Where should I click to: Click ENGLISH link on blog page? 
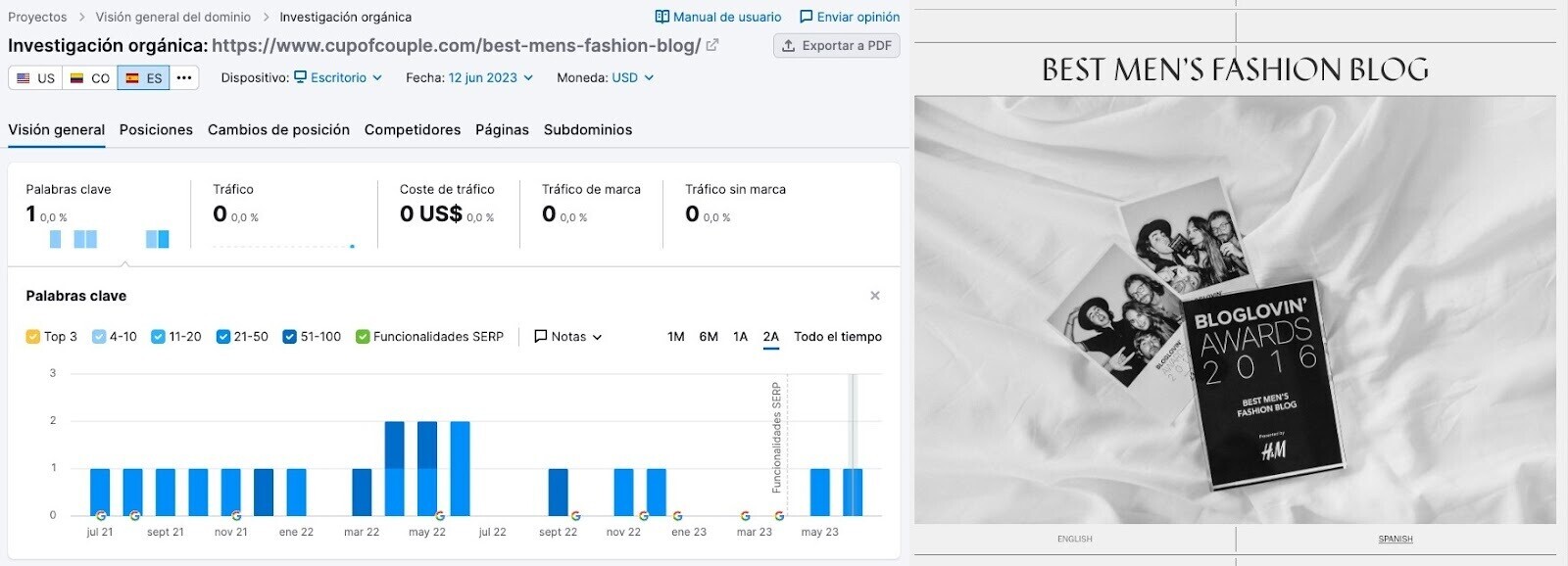coord(1075,539)
